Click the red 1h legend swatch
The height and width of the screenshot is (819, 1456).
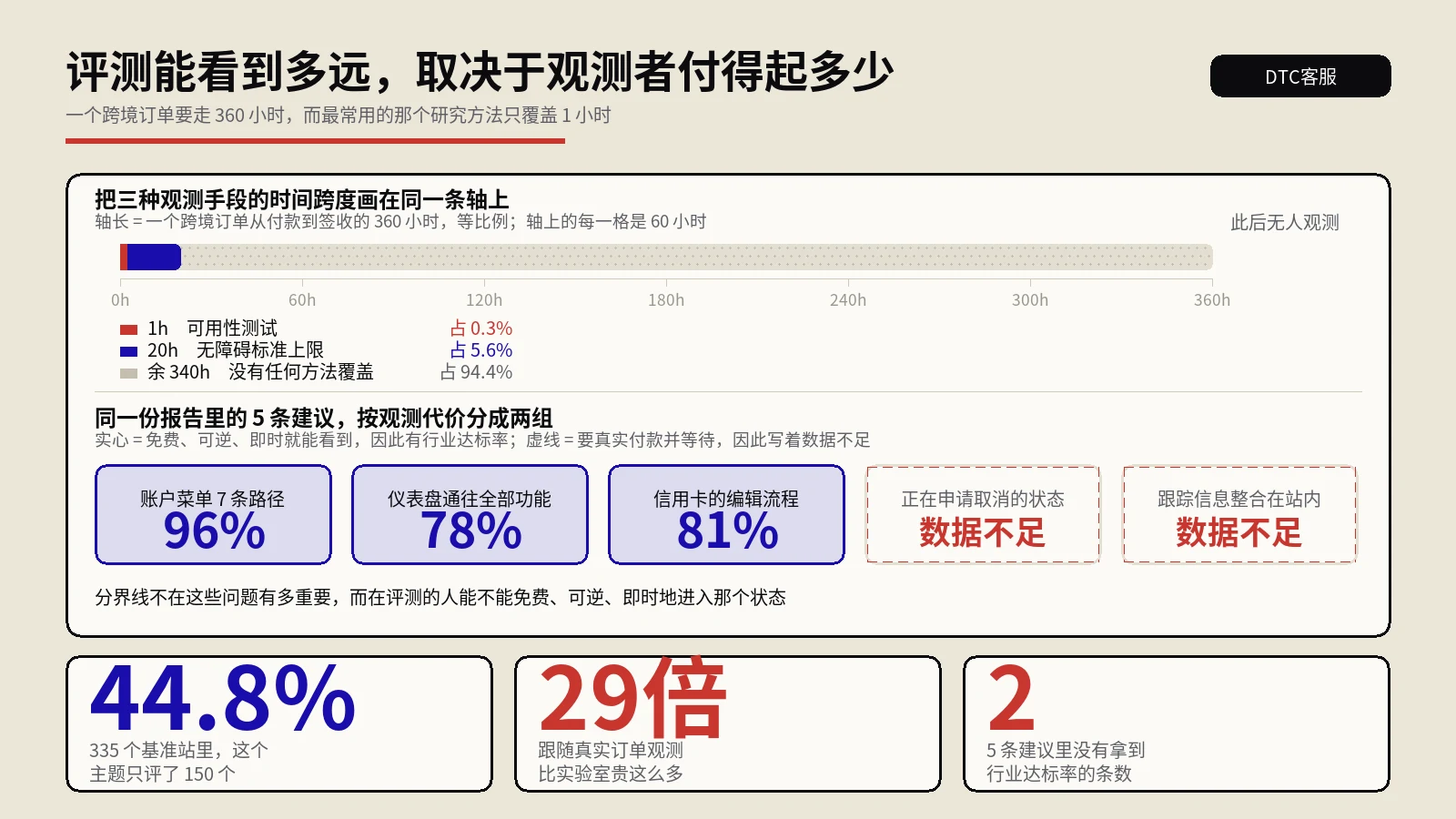128,329
